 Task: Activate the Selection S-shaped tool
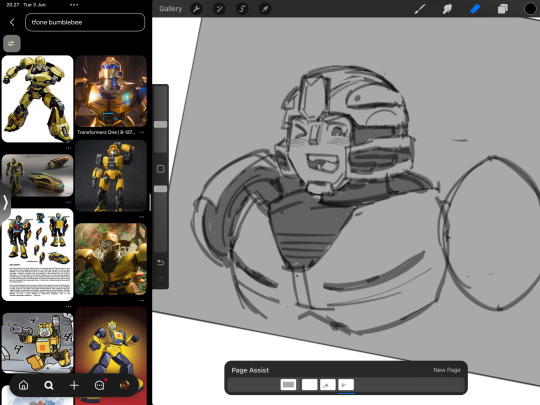[242, 9]
